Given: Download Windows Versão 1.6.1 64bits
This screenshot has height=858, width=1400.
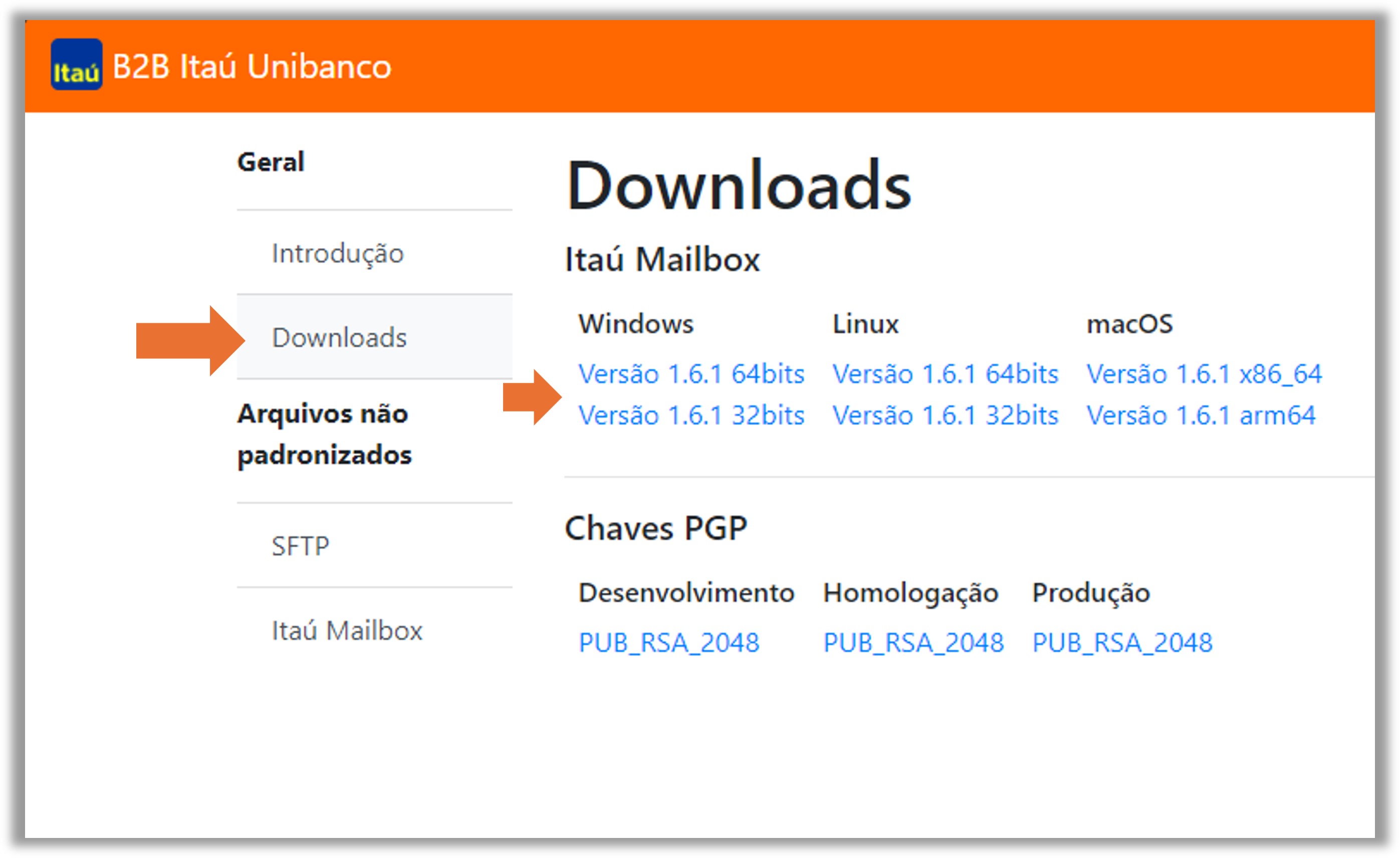Looking at the screenshot, I should click(691, 374).
